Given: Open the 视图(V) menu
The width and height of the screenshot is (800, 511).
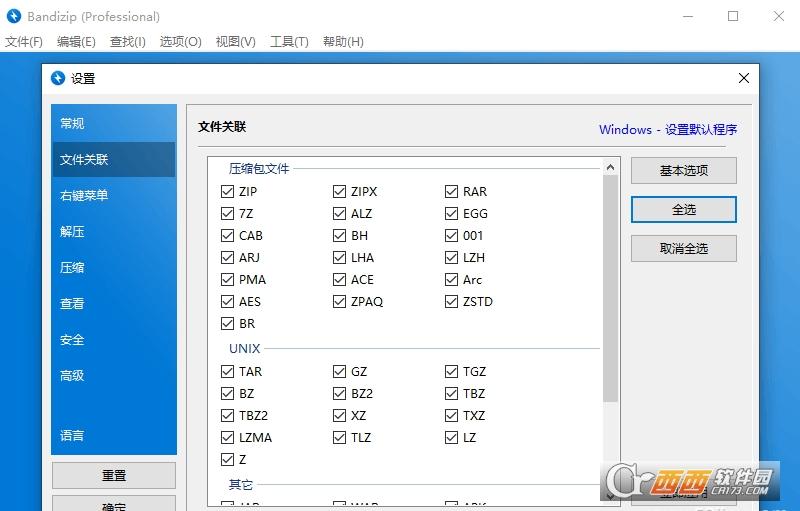Looking at the screenshot, I should [x=236, y=41].
